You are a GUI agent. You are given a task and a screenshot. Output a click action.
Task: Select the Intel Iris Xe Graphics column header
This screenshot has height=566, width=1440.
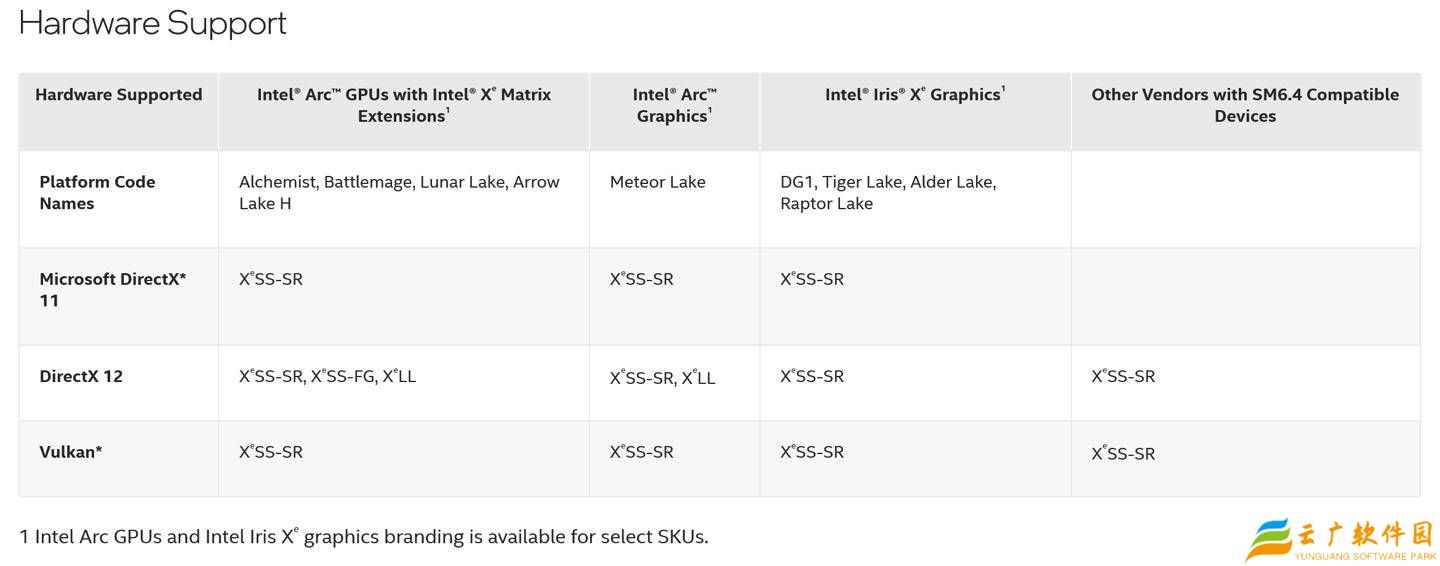(914, 95)
